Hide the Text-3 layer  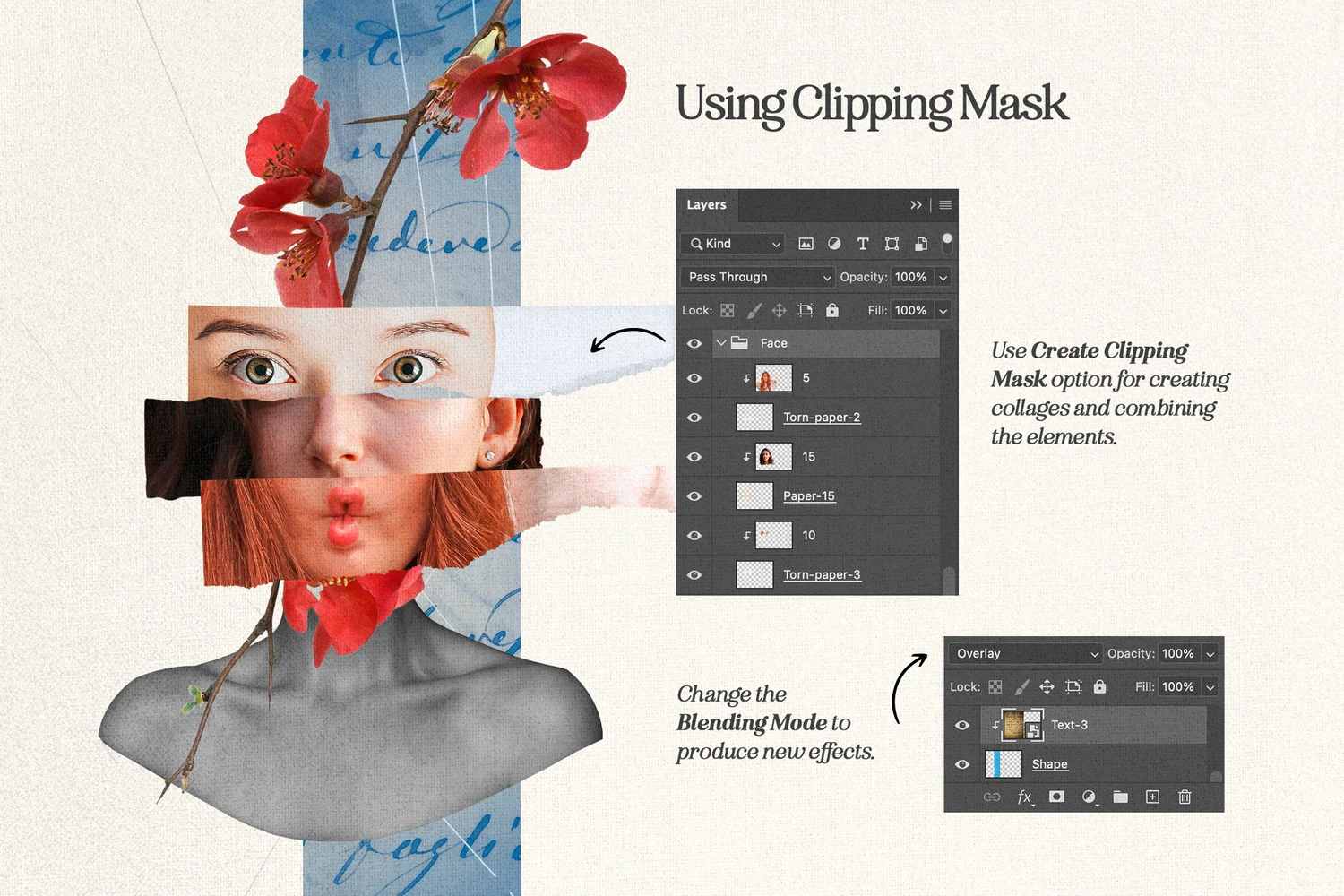(x=962, y=725)
